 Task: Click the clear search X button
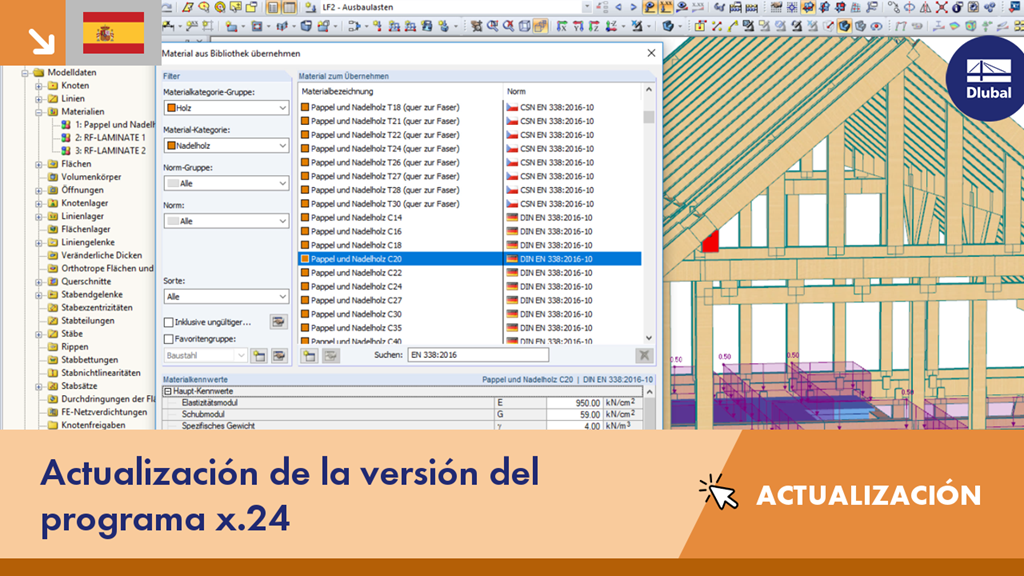[644, 355]
